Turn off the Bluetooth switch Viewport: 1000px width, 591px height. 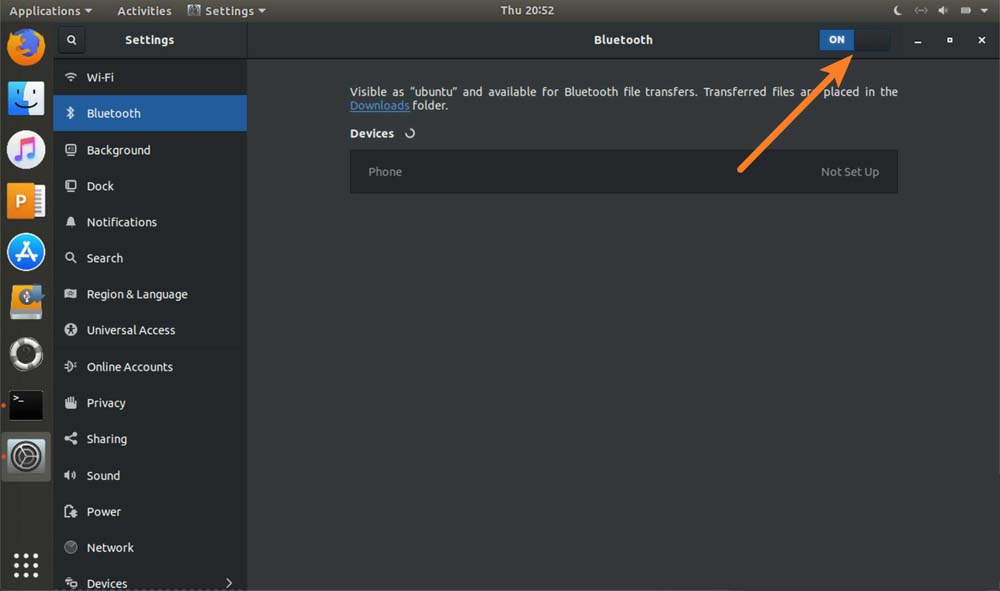coord(853,40)
